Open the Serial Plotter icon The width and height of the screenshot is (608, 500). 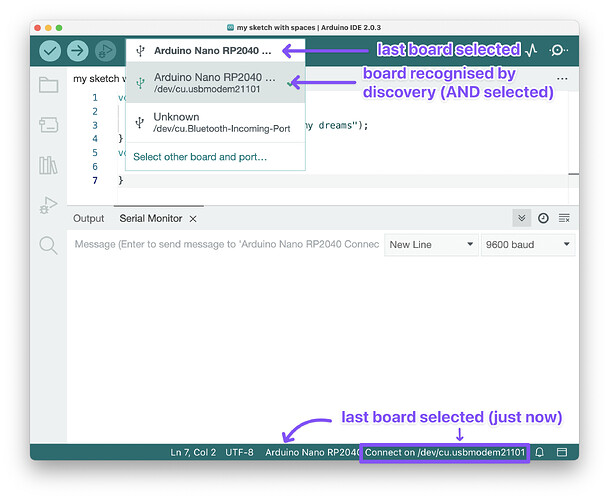tap(532, 50)
